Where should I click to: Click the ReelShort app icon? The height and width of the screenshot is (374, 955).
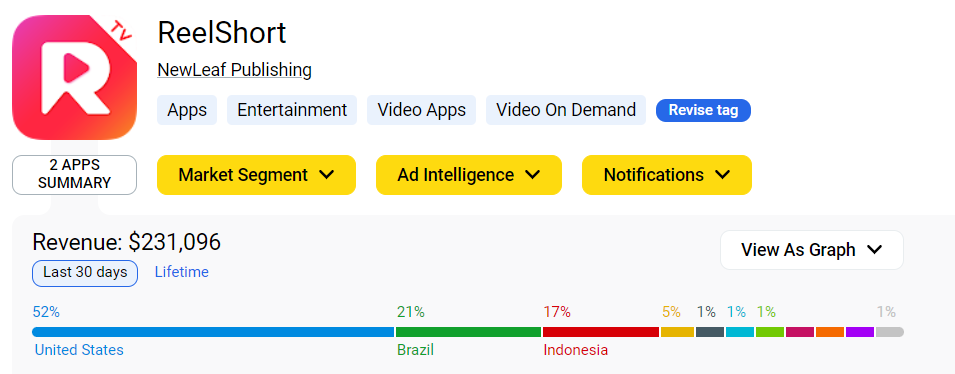(74, 77)
